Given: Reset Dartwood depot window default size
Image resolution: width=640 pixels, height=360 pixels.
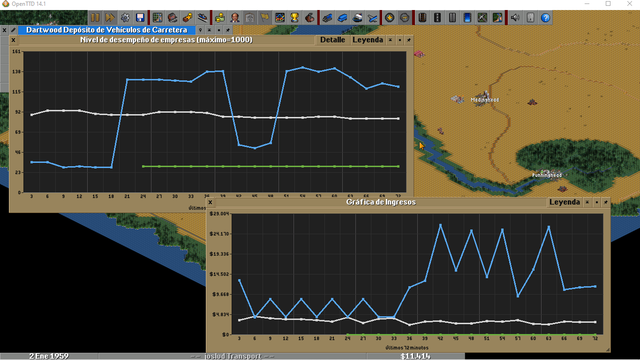Looking at the screenshot, I should click(219, 30).
